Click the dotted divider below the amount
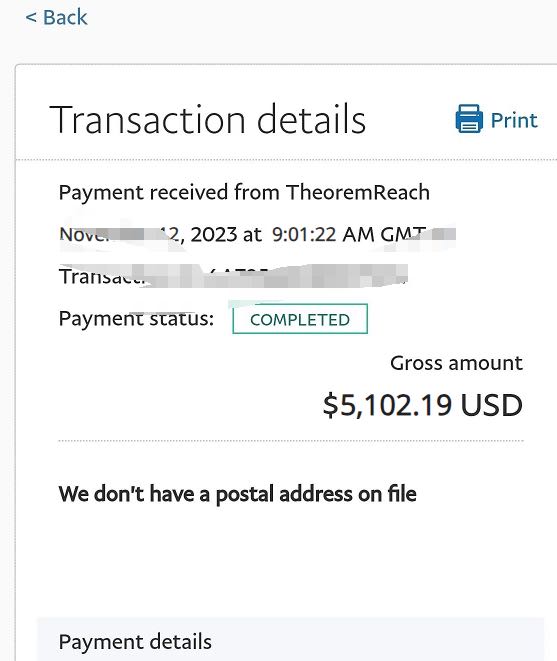Image resolution: width=557 pixels, height=661 pixels. click(291, 441)
